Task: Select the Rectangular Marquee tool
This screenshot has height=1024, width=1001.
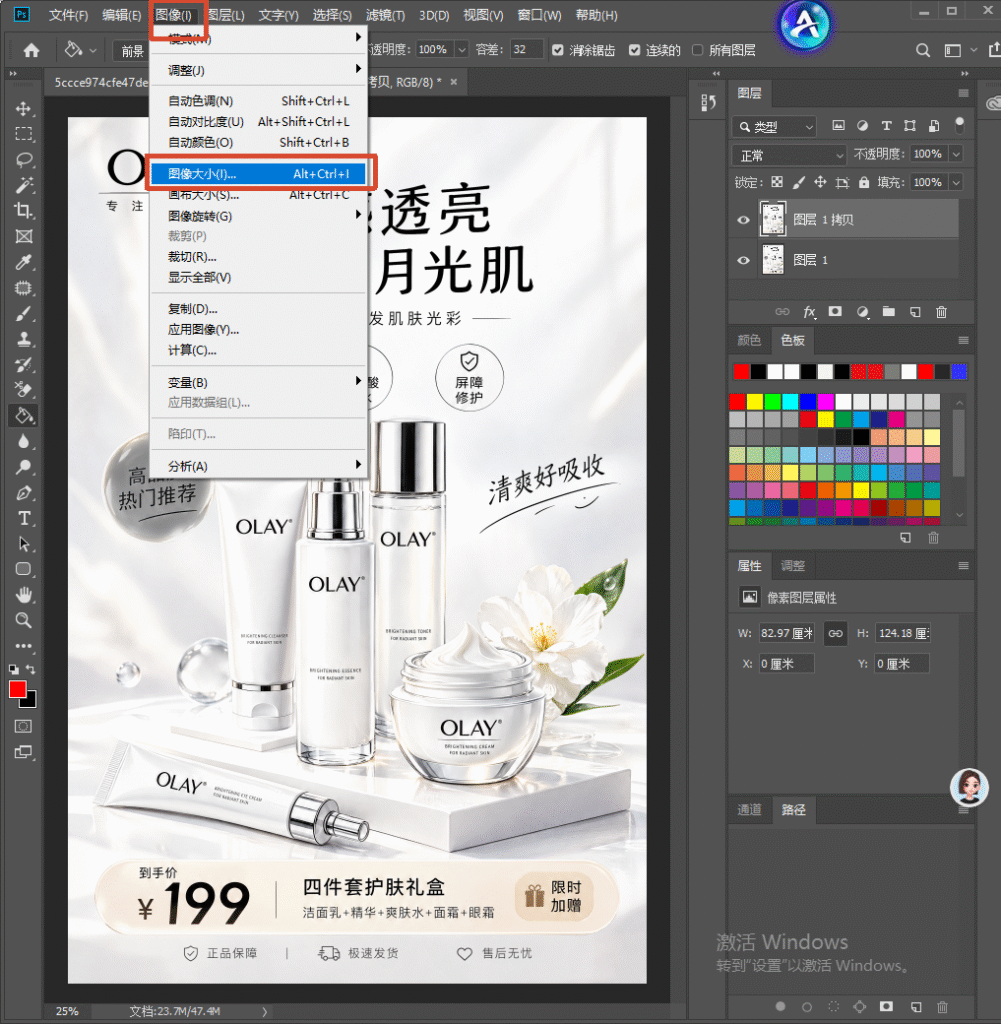Action: pos(24,134)
